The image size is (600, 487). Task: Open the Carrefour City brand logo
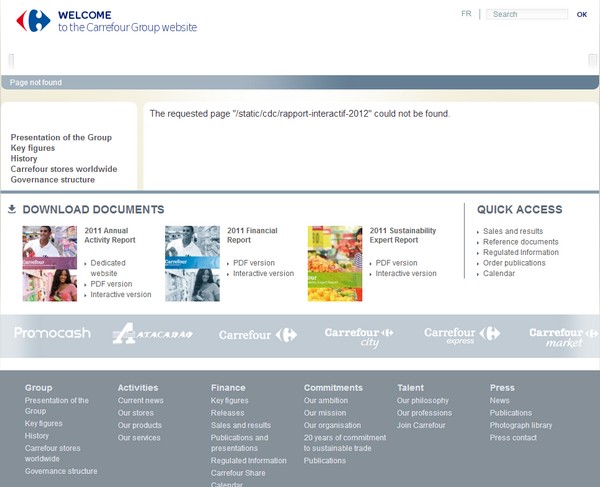tap(358, 337)
